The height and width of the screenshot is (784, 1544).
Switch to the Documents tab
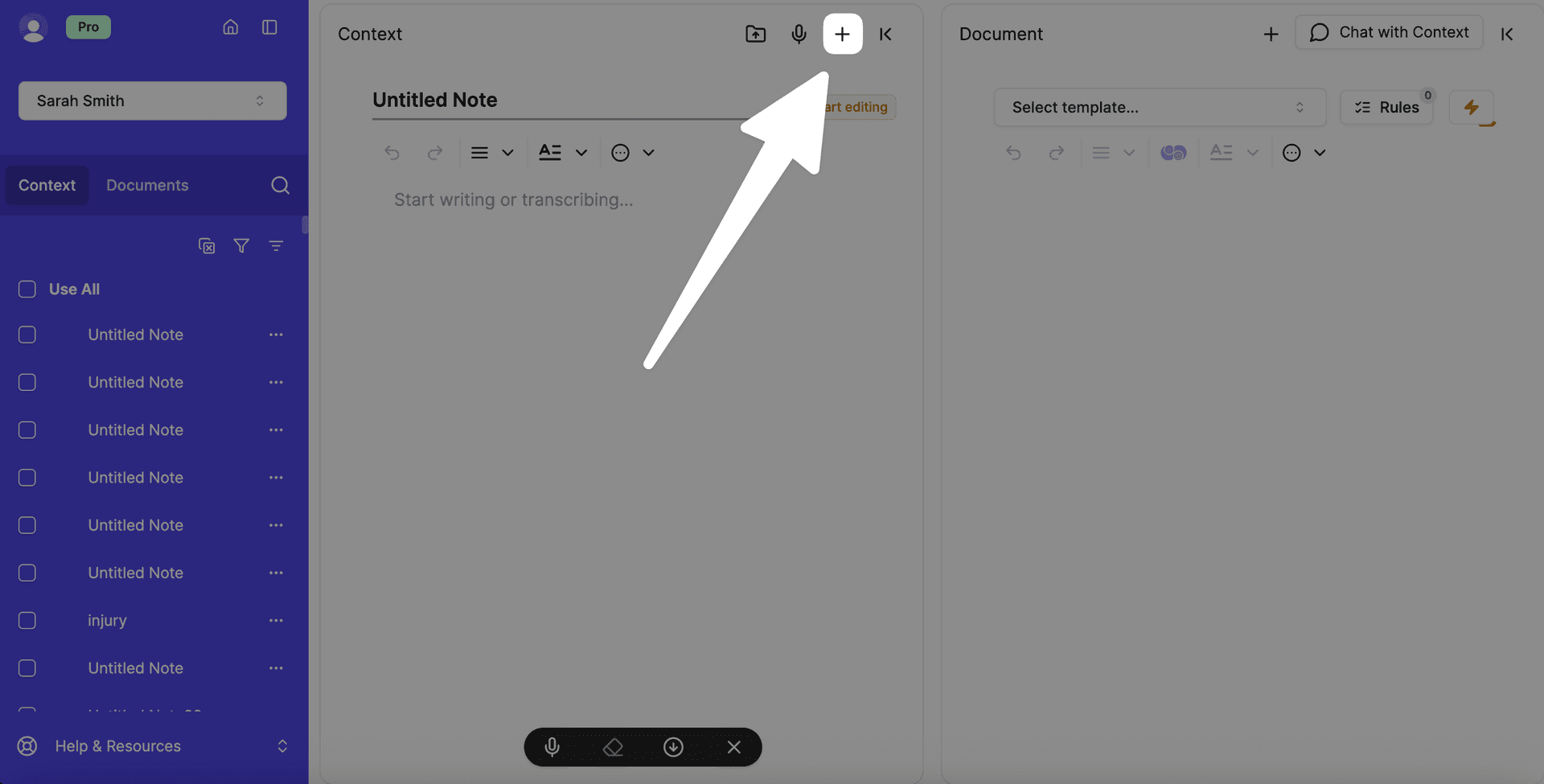click(147, 185)
